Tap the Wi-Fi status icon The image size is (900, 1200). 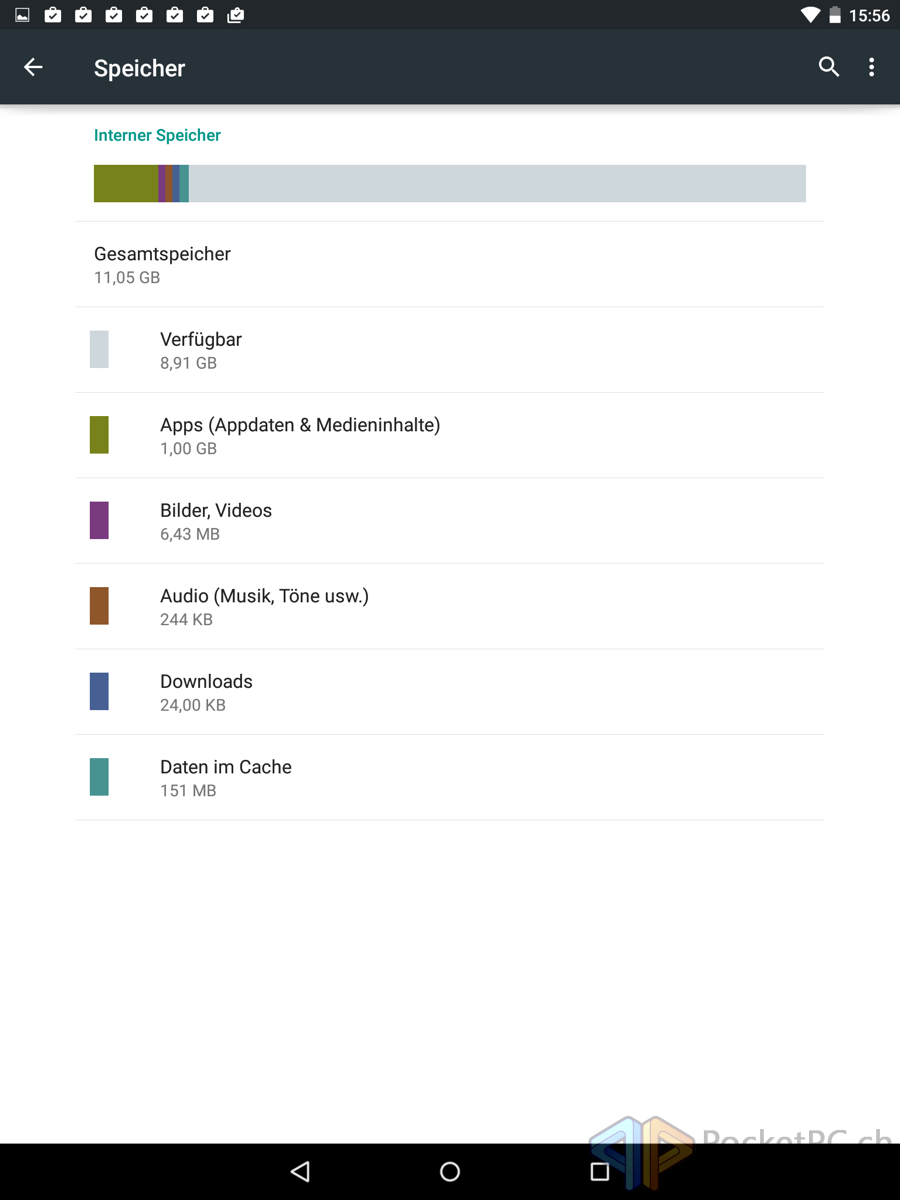(x=811, y=15)
